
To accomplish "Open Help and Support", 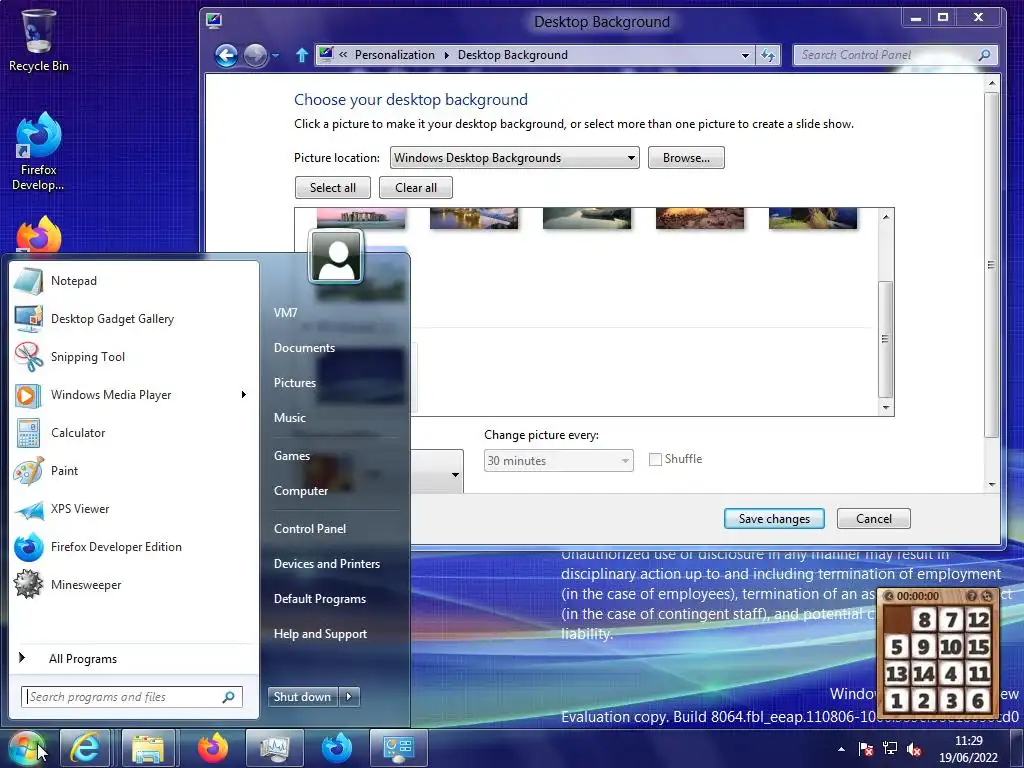I will pos(320,634).
